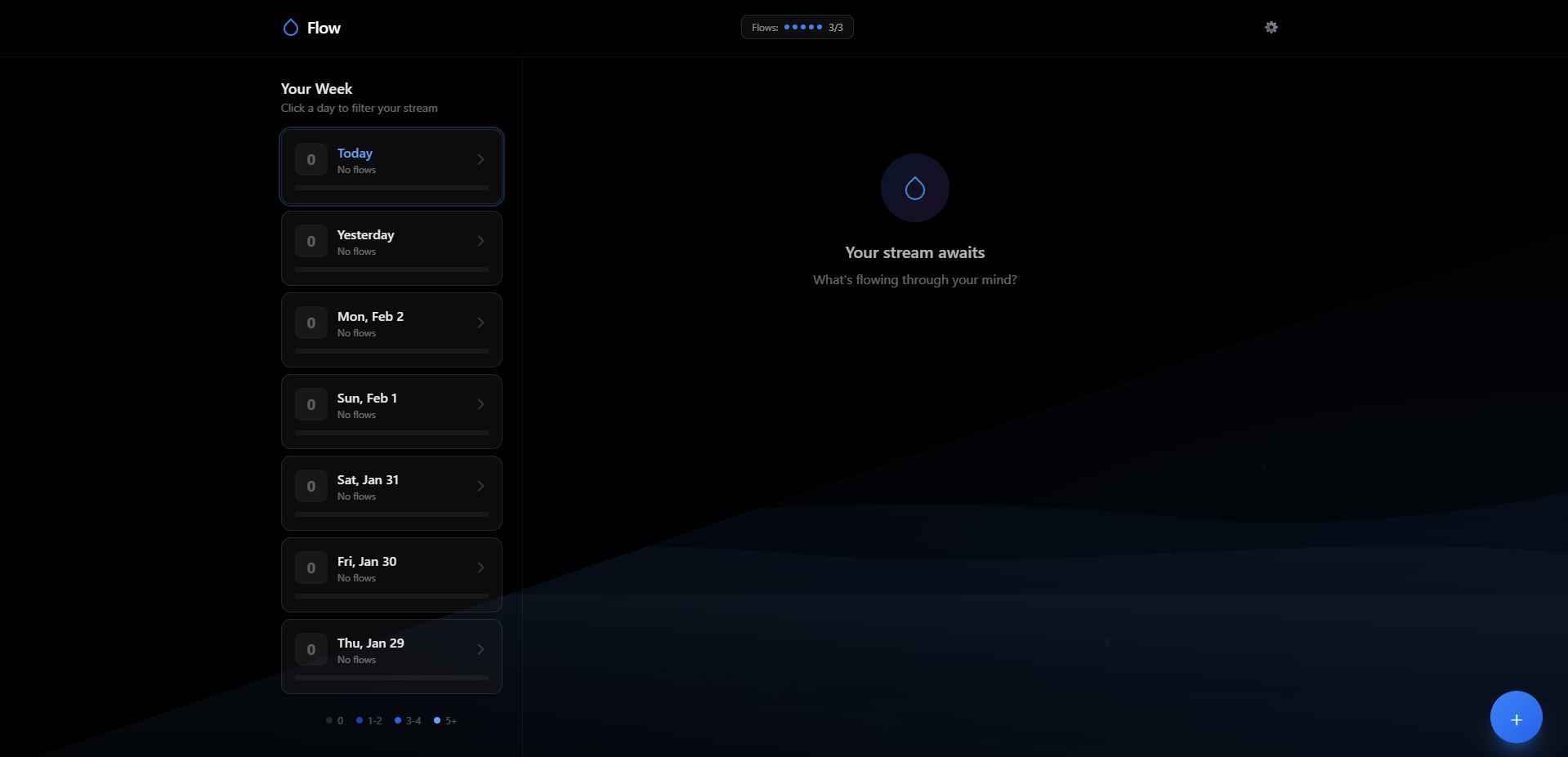Click the 1-2 legend dot
Image resolution: width=1568 pixels, height=757 pixels.
click(360, 720)
